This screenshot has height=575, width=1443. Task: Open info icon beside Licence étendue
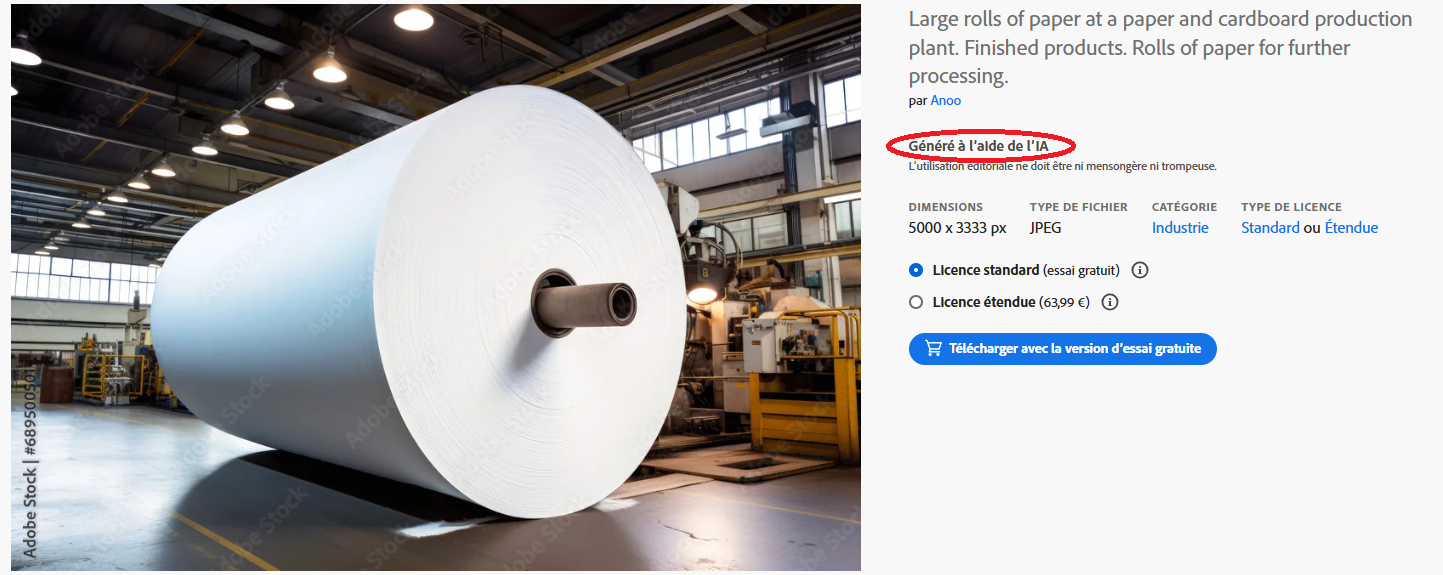point(1110,302)
